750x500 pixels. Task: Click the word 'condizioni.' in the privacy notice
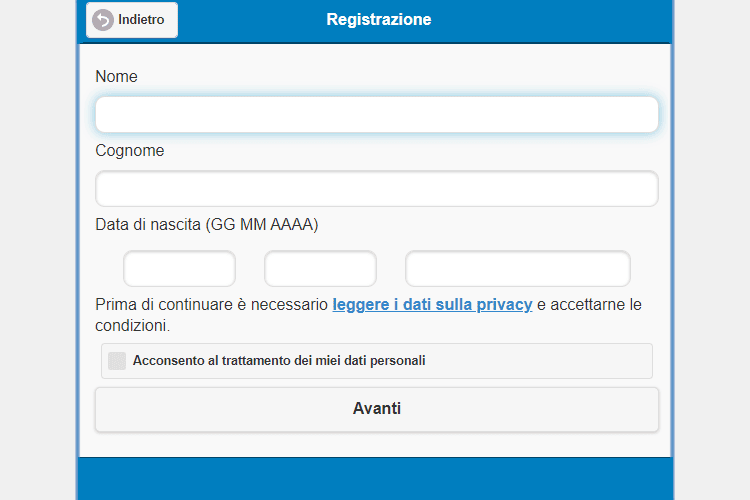click(x=132, y=326)
